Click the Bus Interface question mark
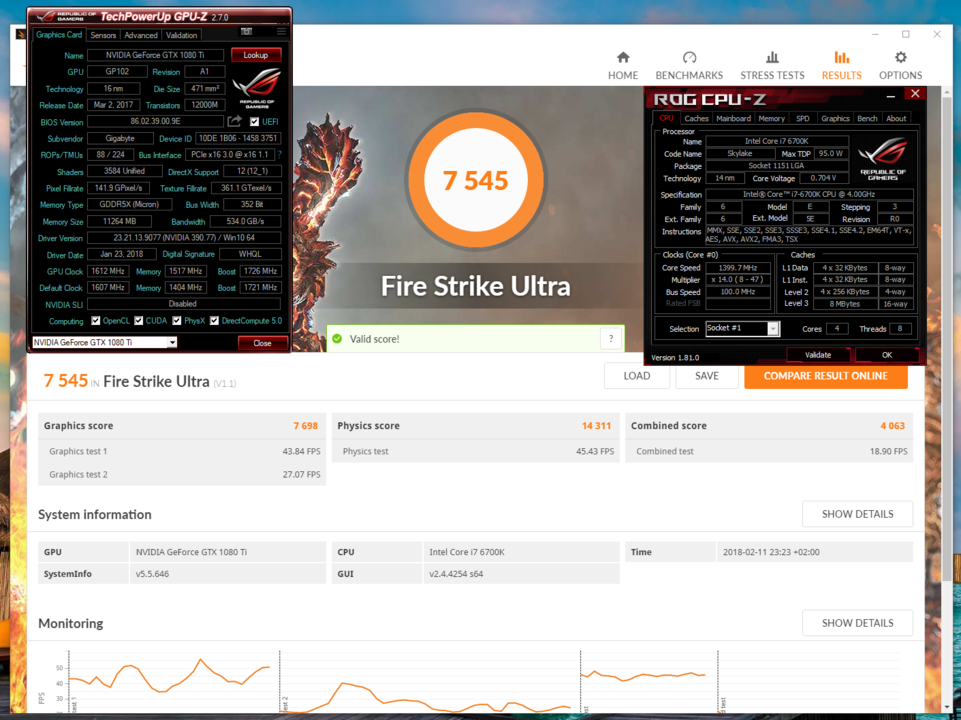This screenshot has height=720, width=961. [x=280, y=155]
